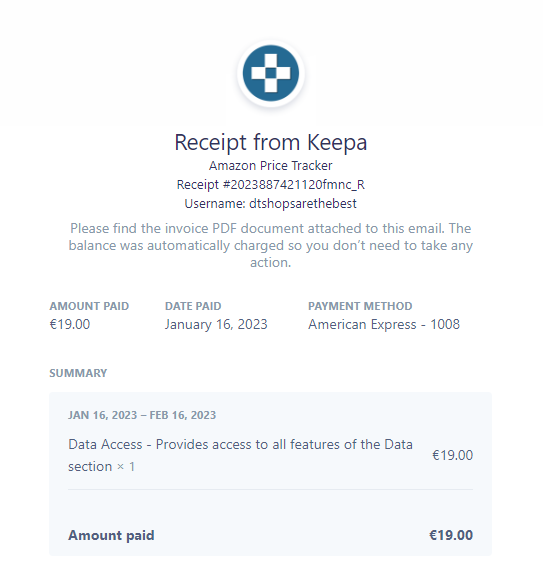Click the €19.00 line item price
Screen dimensions: 543x585
pos(452,456)
